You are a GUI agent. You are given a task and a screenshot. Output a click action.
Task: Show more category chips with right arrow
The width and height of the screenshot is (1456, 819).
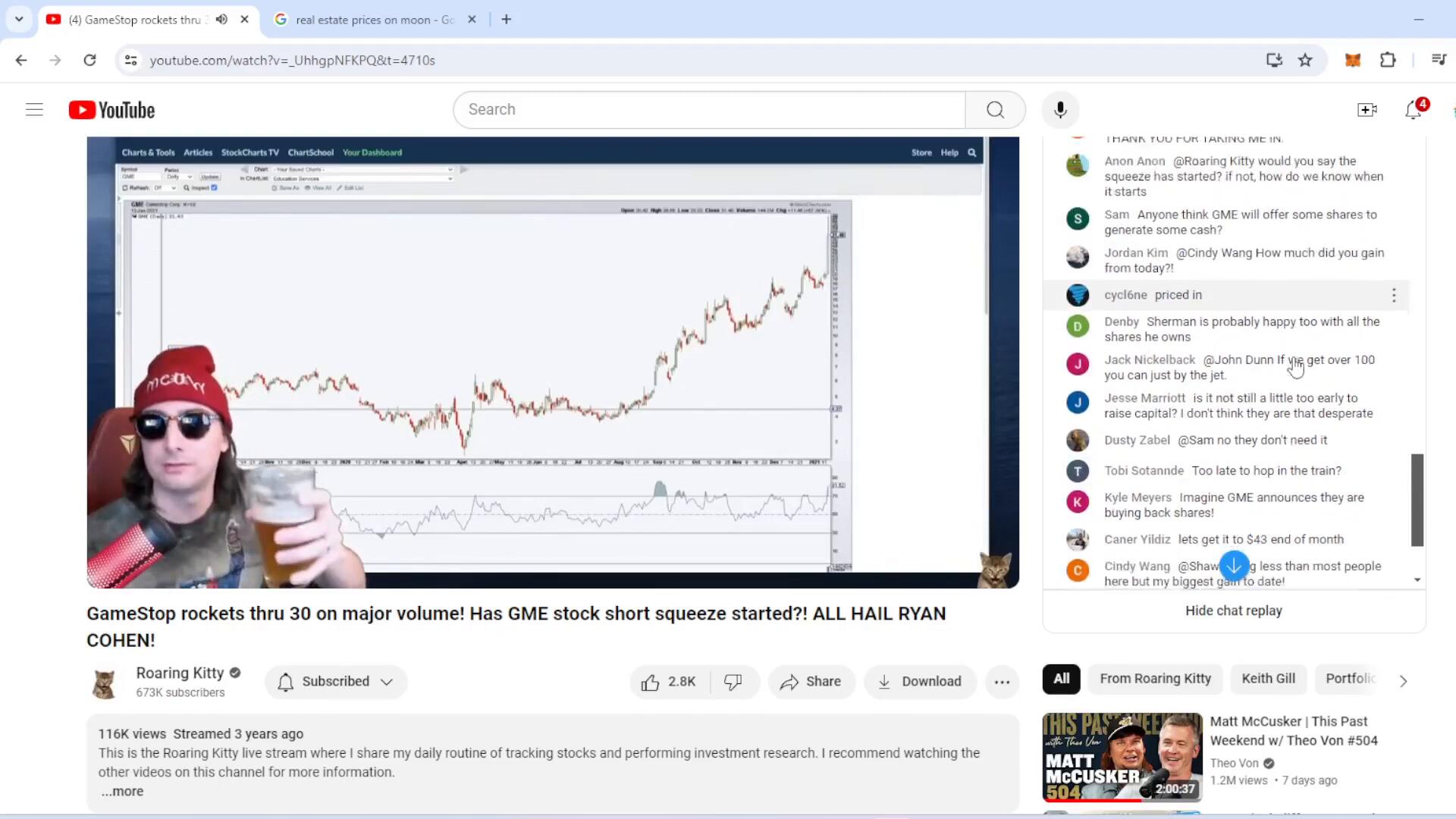(1403, 682)
